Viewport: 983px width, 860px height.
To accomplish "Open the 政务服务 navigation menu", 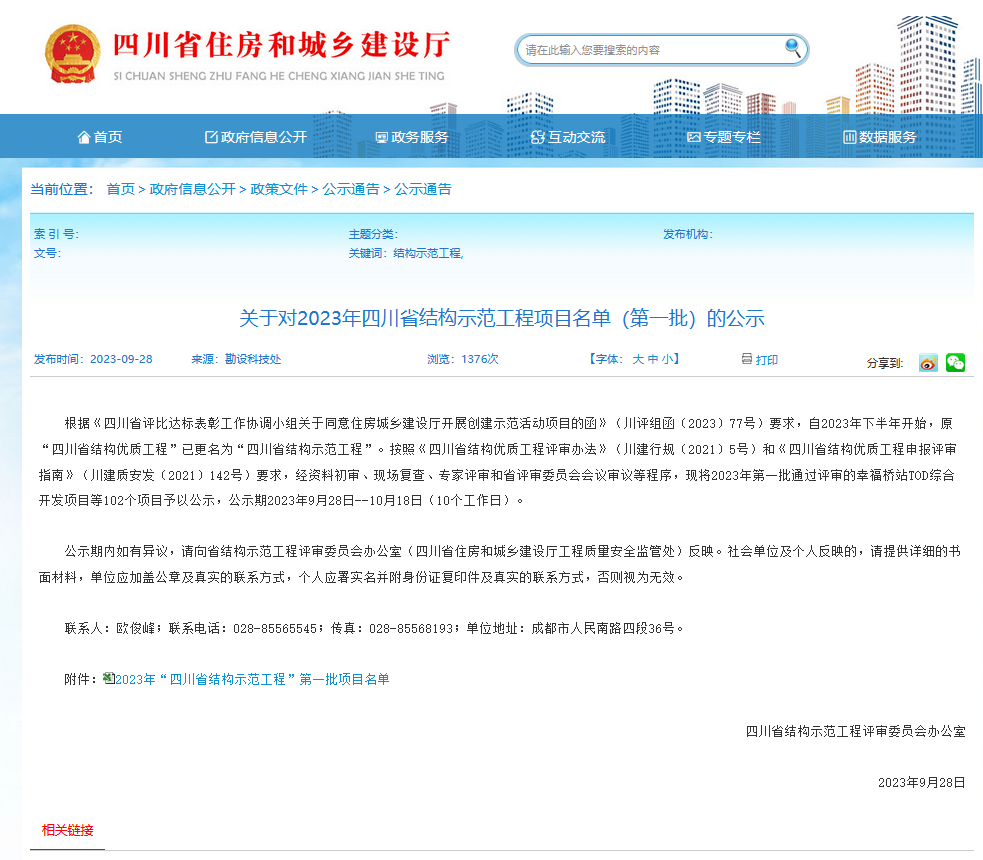I will [412, 137].
